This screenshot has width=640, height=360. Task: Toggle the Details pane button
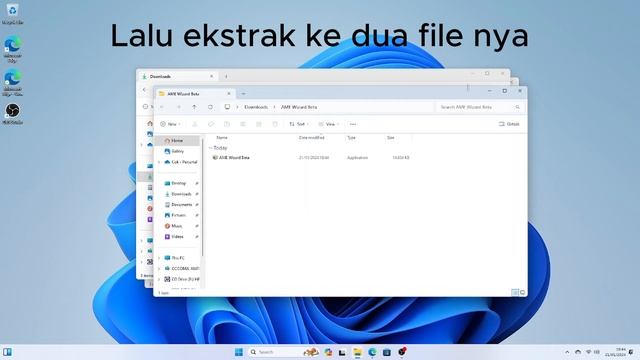[x=509, y=124]
